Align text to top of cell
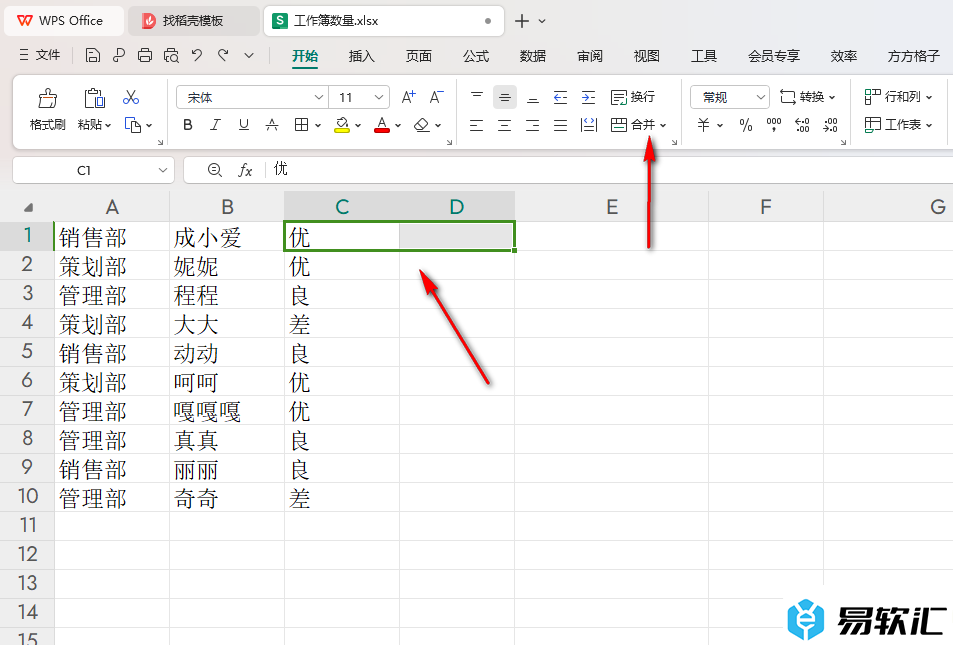953x645 pixels. 476,97
